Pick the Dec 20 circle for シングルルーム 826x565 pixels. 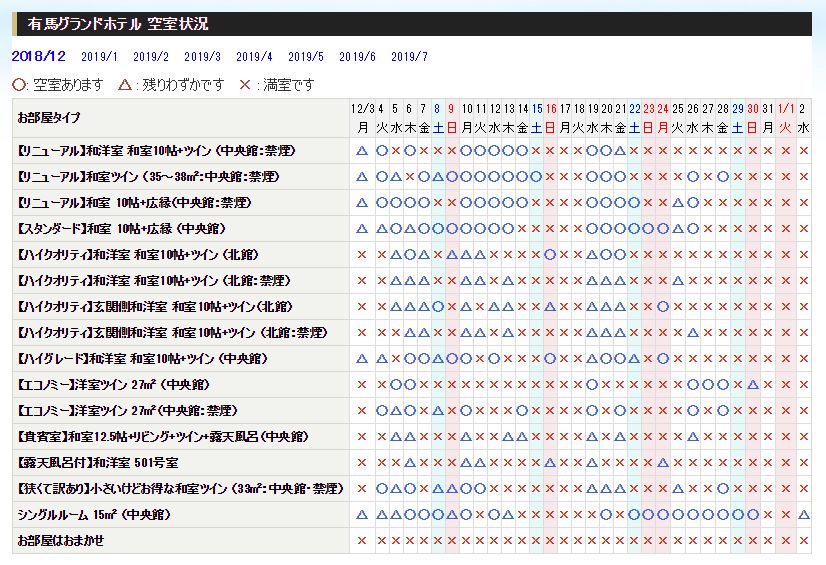pyautogui.click(x=606, y=514)
